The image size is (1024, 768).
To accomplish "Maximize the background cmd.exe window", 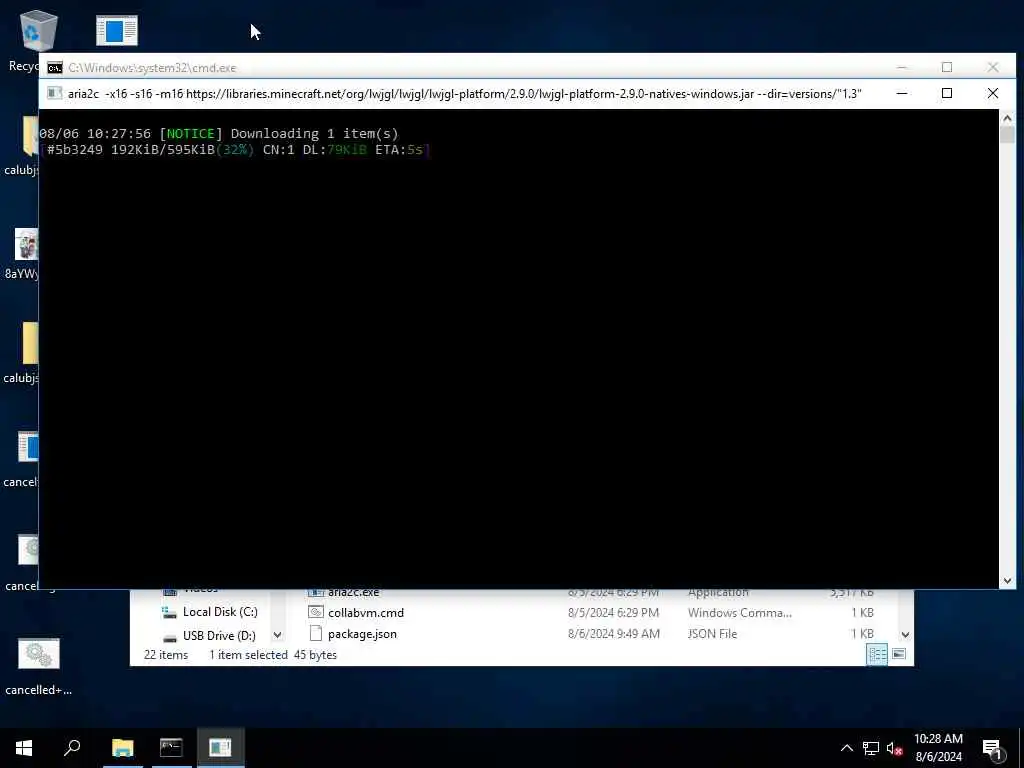I will coord(947,67).
